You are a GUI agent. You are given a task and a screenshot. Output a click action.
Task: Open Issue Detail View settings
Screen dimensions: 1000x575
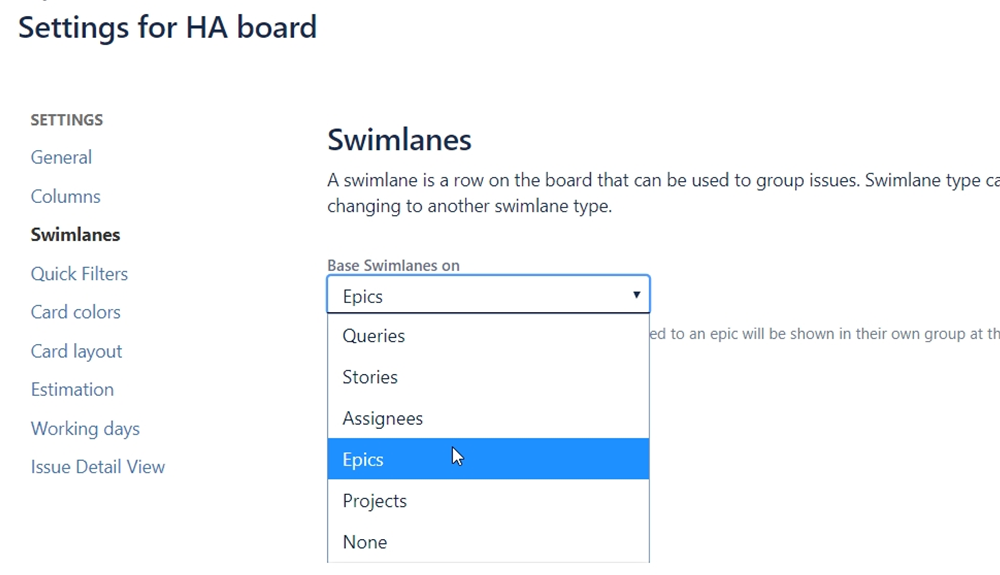point(97,467)
